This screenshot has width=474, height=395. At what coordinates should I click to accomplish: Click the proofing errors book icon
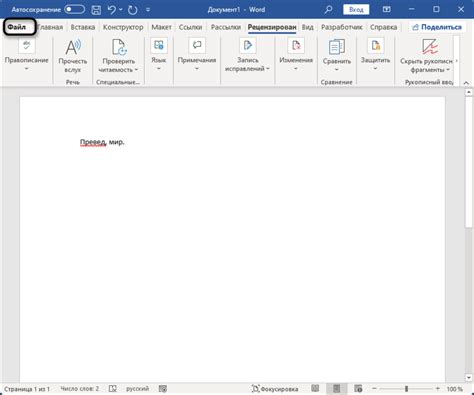pyautogui.click(x=113, y=389)
